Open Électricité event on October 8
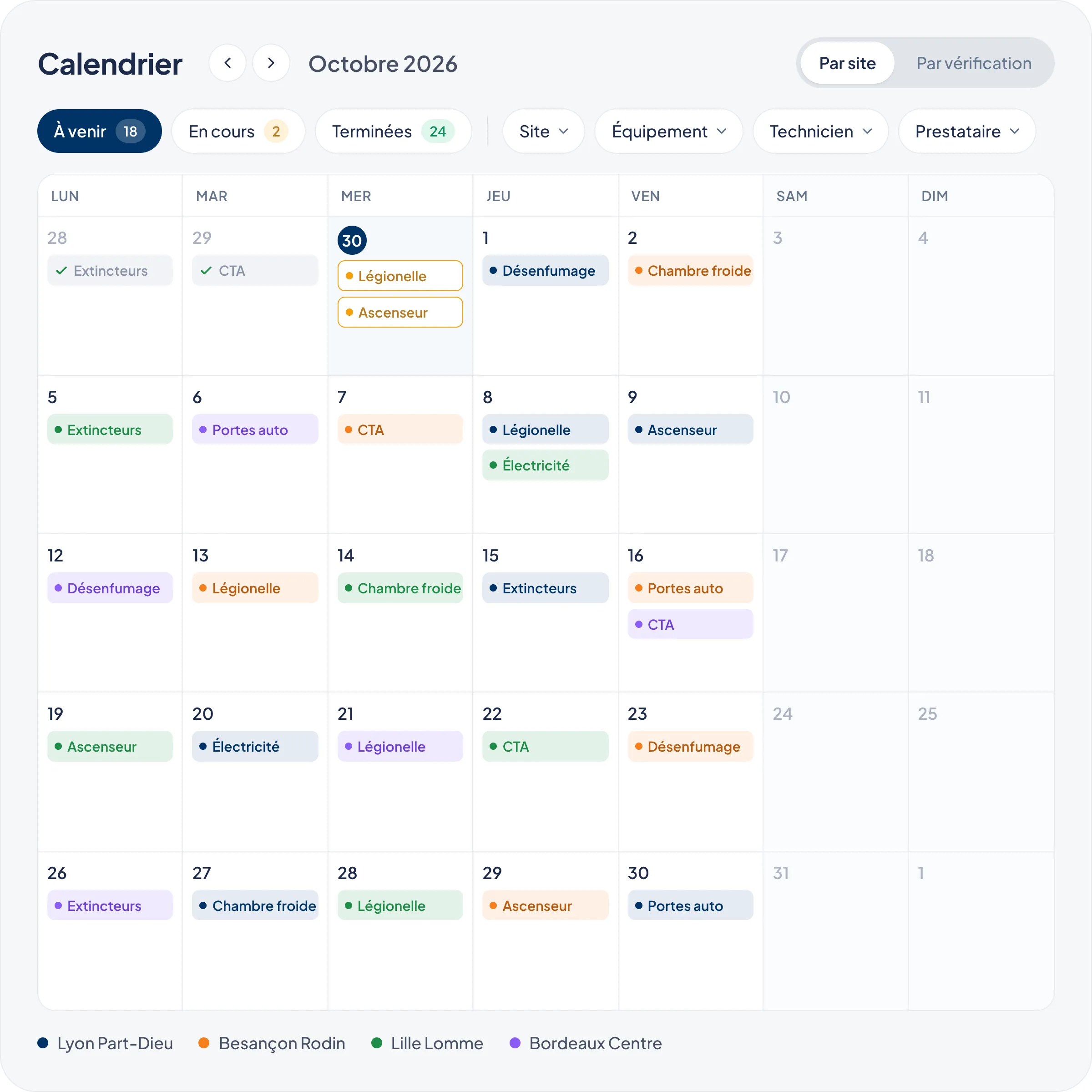1092x1092 pixels. 546,465
